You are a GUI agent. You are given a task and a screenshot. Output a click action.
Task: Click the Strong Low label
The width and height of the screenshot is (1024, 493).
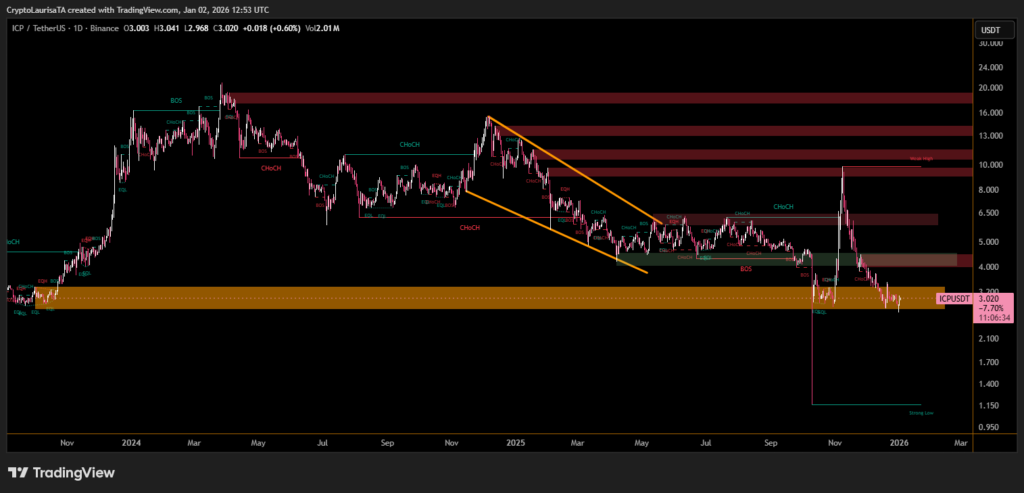click(921, 411)
